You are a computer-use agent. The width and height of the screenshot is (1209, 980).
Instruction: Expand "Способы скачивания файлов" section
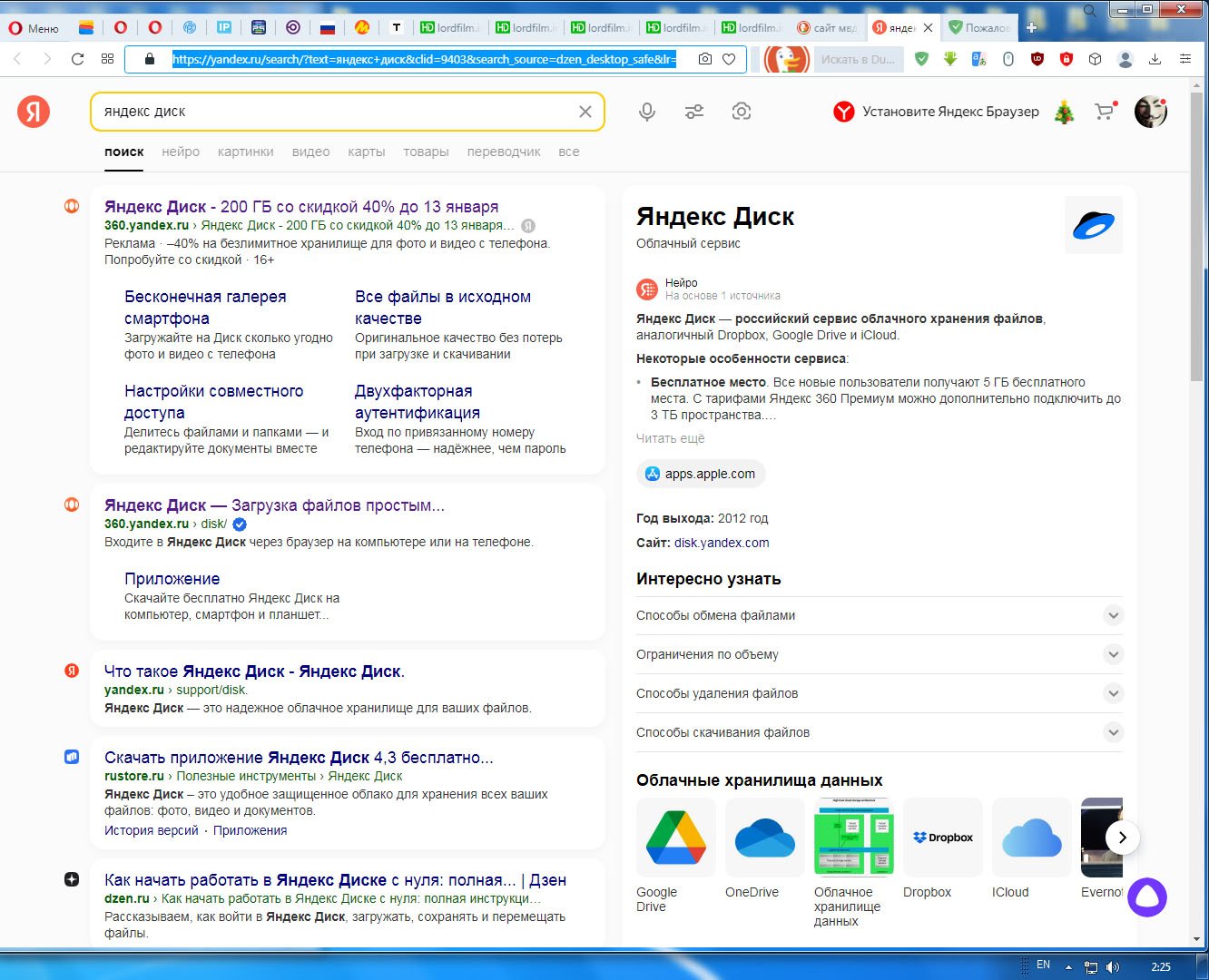click(880, 732)
